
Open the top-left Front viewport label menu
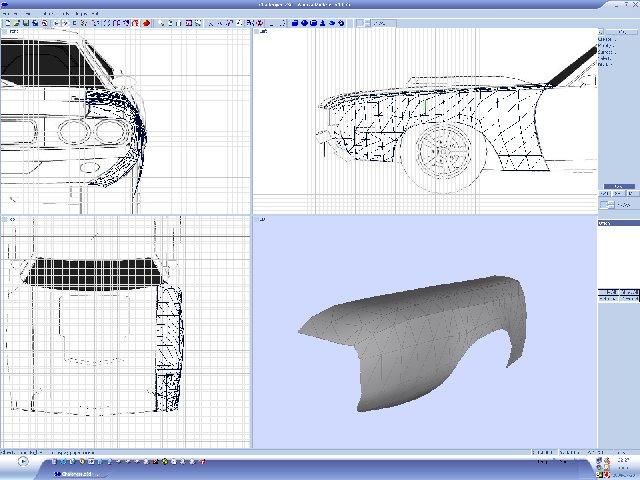coord(12,32)
